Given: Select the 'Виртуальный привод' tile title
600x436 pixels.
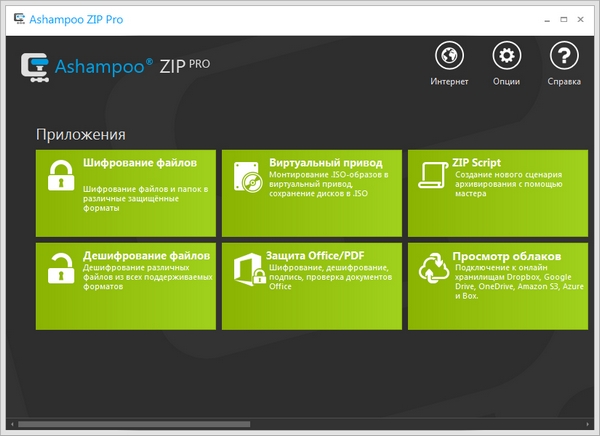Looking at the screenshot, I should [x=325, y=162].
